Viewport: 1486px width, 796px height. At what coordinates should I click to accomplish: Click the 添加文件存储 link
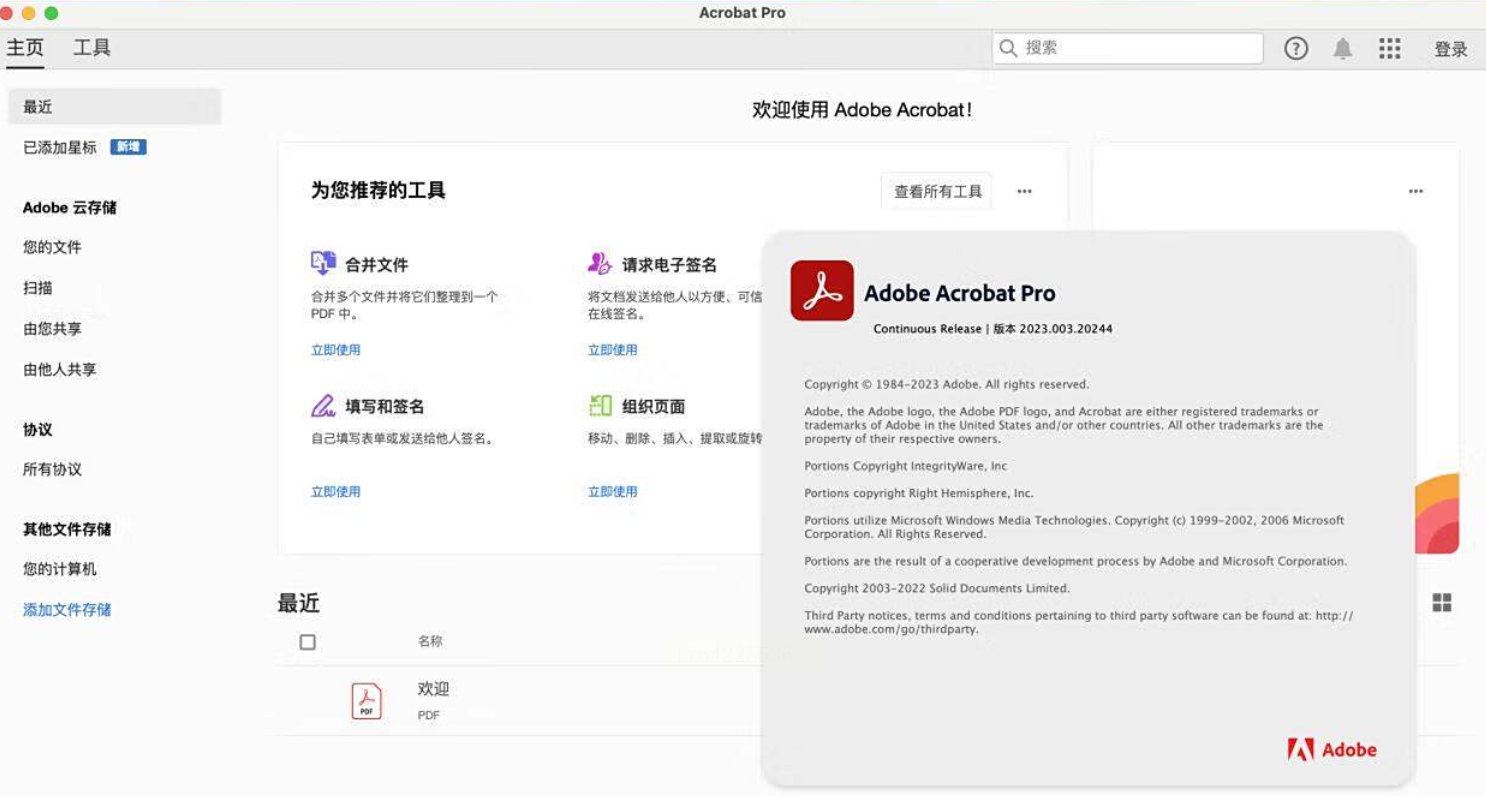[x=67, y=609]
